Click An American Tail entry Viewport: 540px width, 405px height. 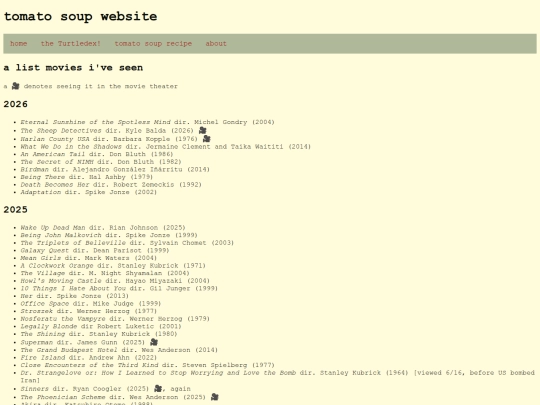[x=97, y=154]
